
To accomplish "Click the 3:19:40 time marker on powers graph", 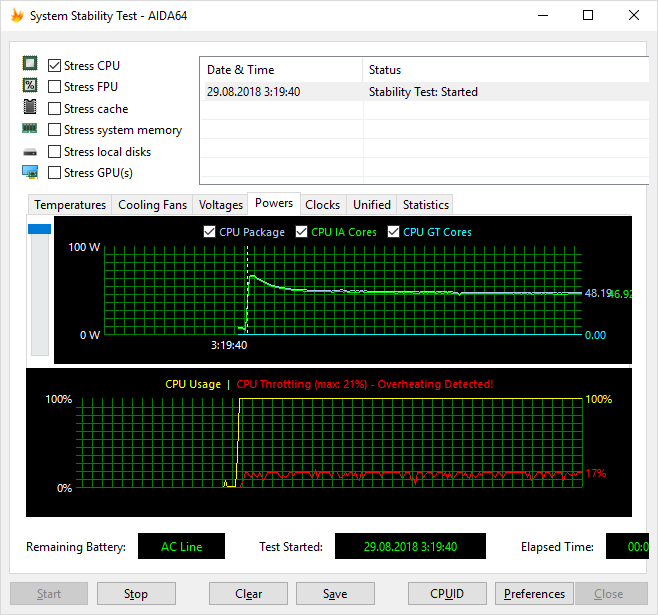I will 229,345.
